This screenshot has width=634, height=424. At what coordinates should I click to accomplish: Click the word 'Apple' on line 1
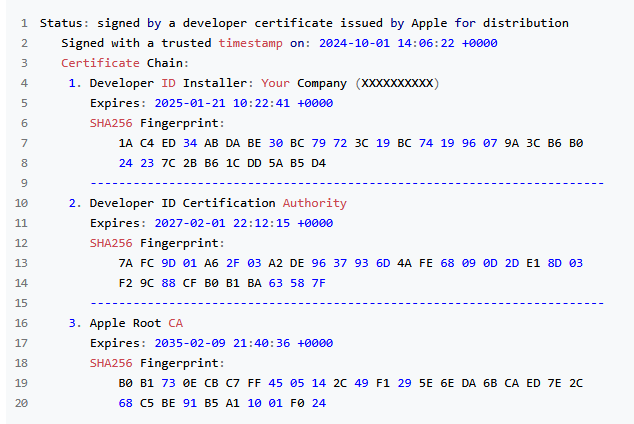pos(429,23)
